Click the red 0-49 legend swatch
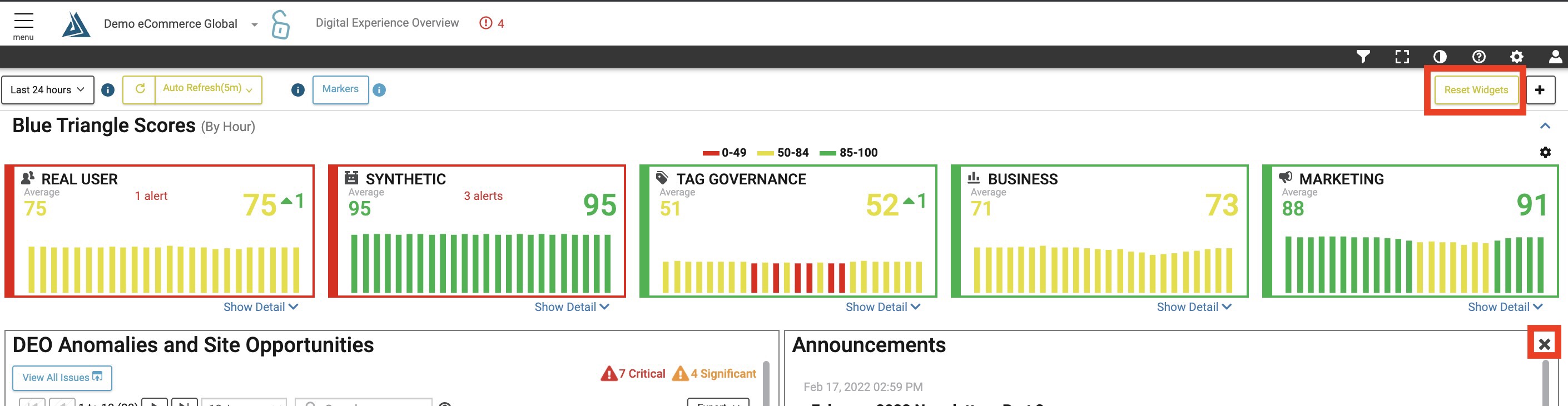 coord(711,153)
